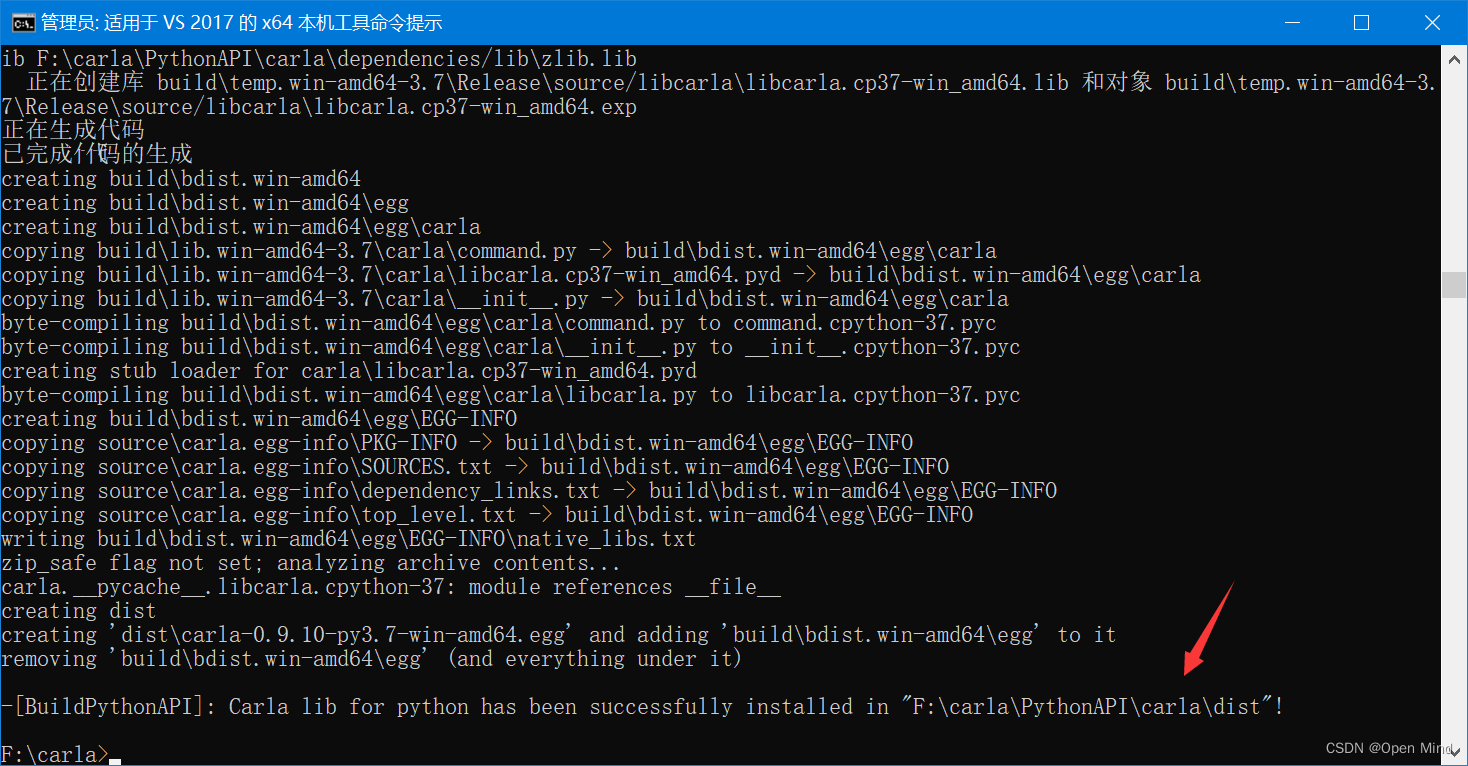1468x766 pixels.
Task: Click the scrollbar up arrow
Action: coord(1455,57)
